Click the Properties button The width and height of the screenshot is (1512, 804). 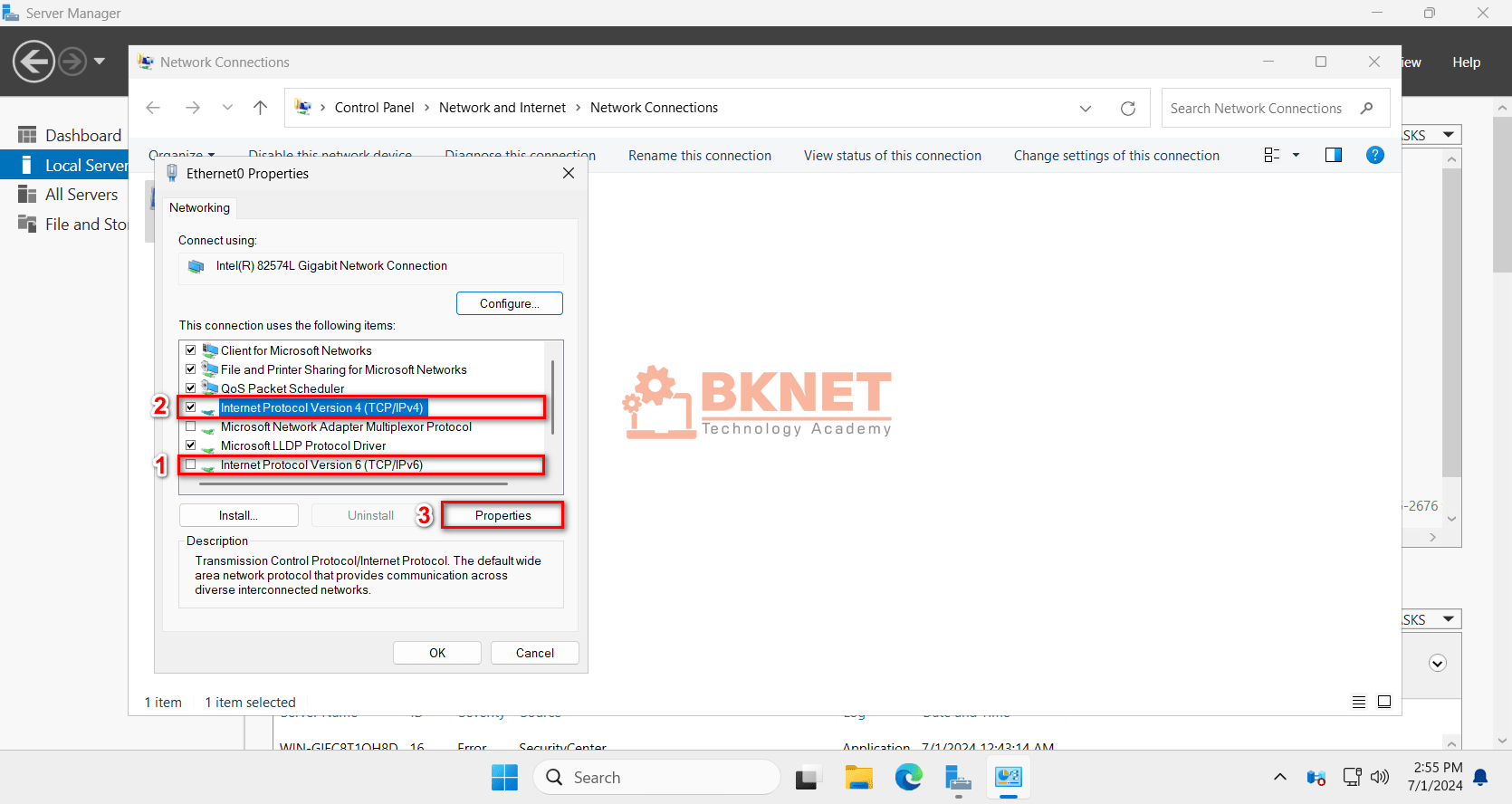click(x=502, y=515)
